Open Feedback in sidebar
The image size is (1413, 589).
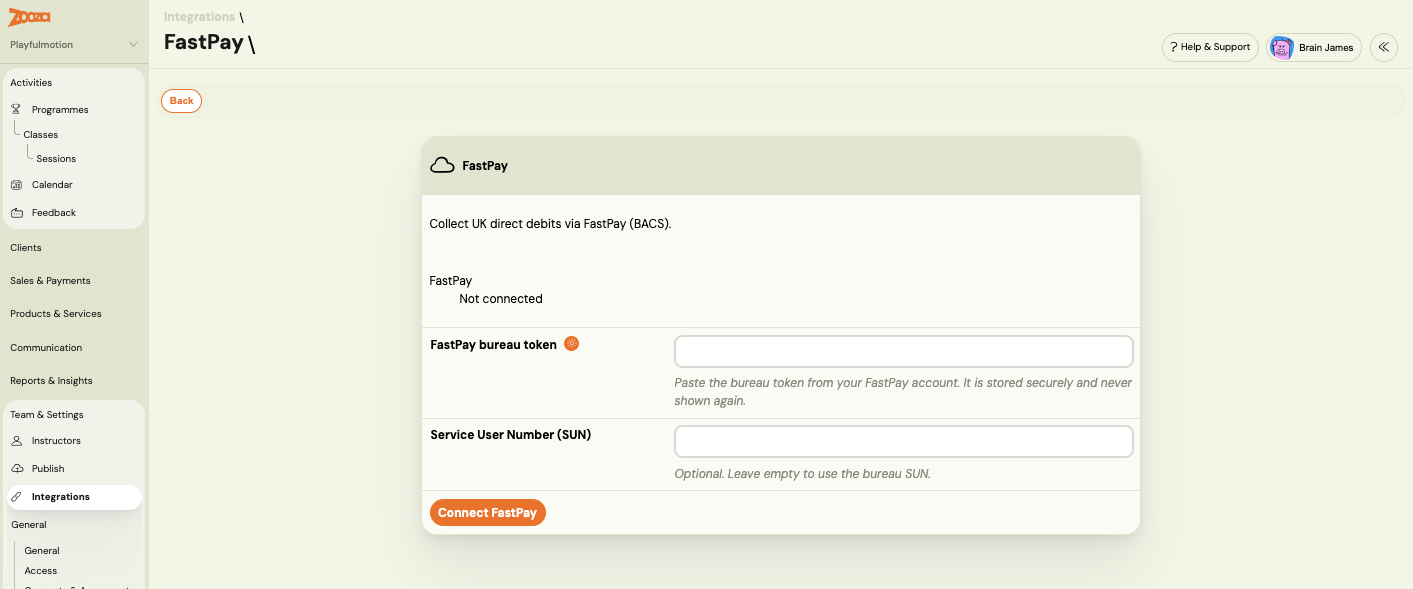click(x=54, y=213)
